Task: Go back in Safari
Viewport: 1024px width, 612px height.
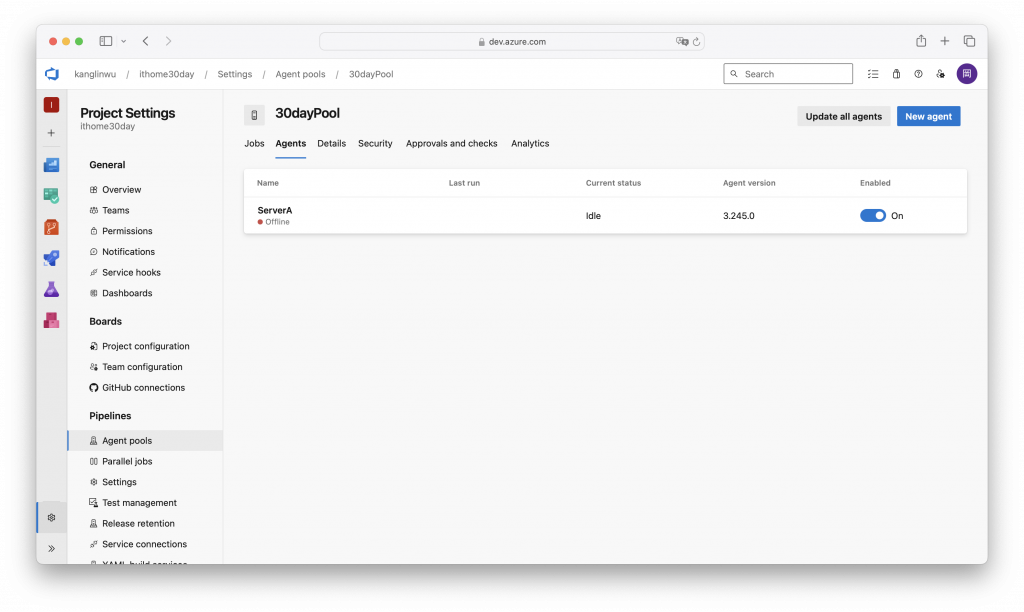Action: coord(146,41)
